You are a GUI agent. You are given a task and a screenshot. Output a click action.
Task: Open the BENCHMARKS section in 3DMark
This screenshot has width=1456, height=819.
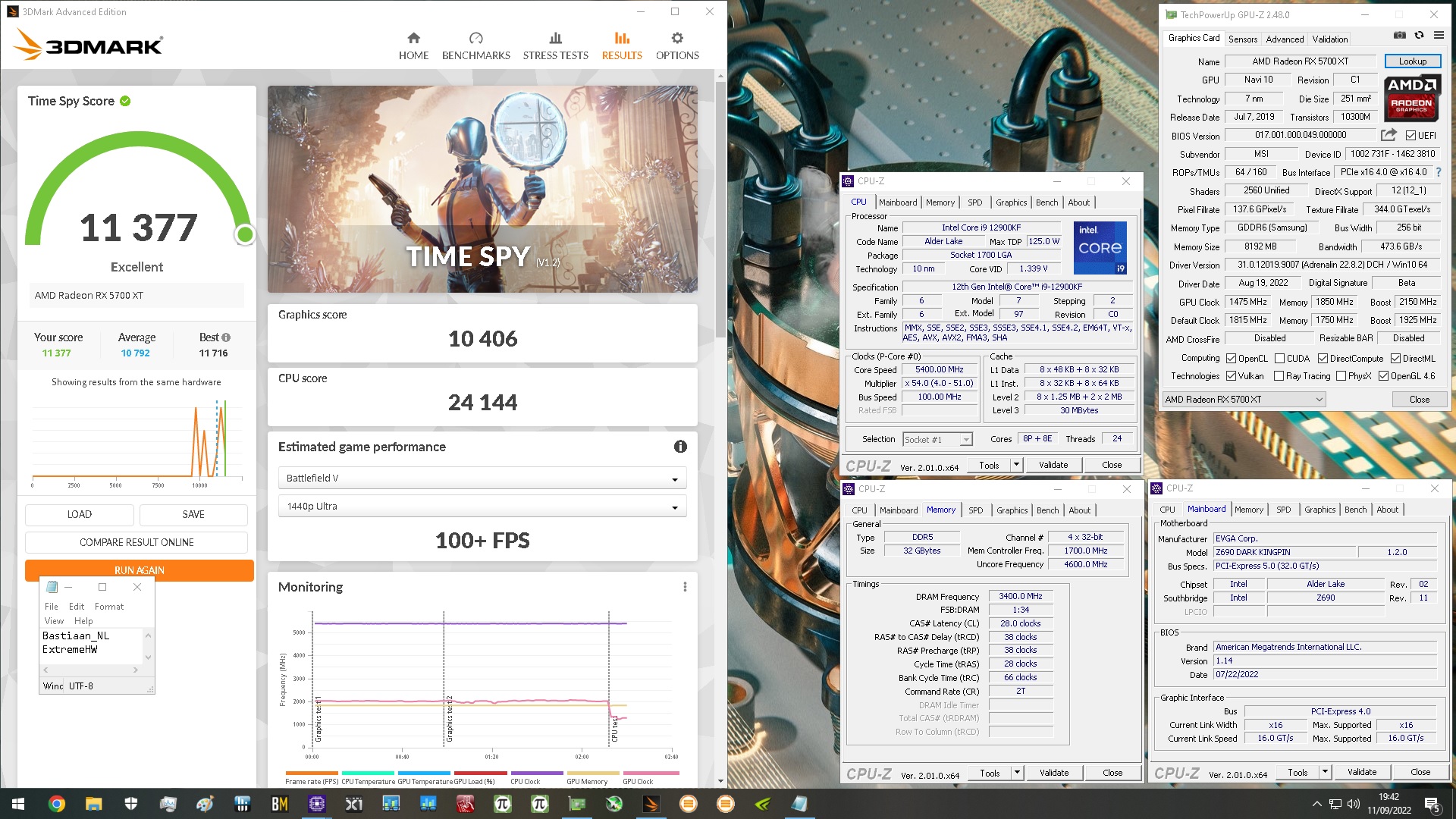[x=475, y=46]
